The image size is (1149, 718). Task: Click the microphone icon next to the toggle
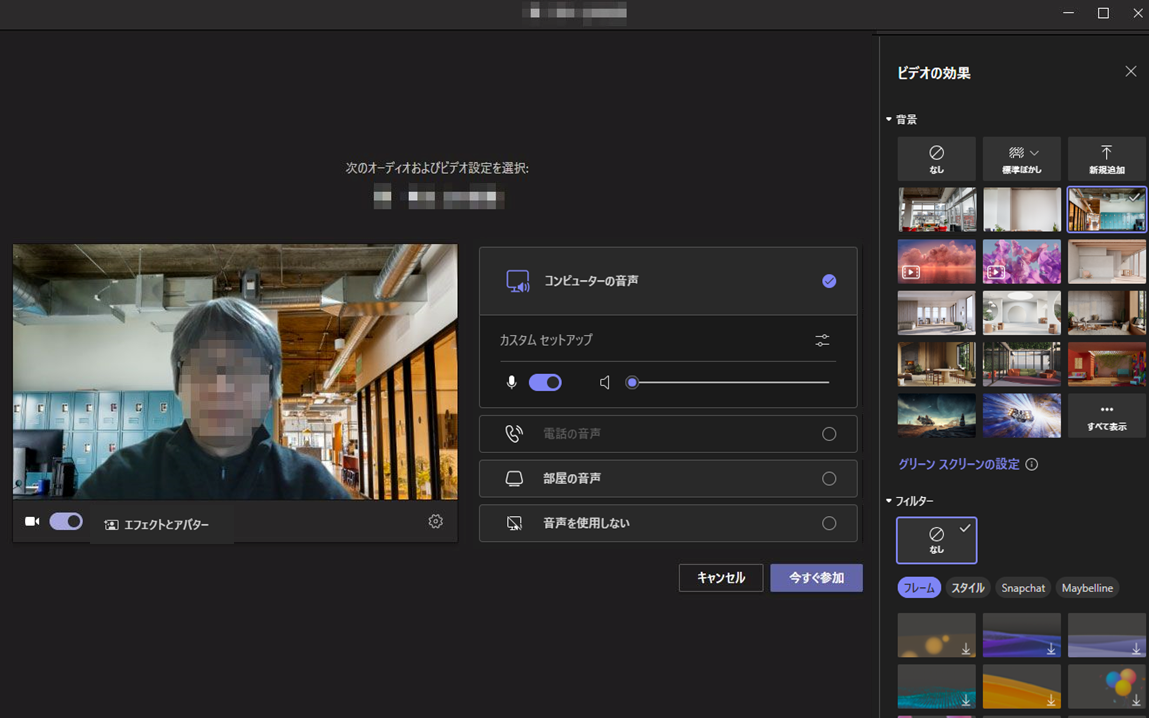(512, 382)
